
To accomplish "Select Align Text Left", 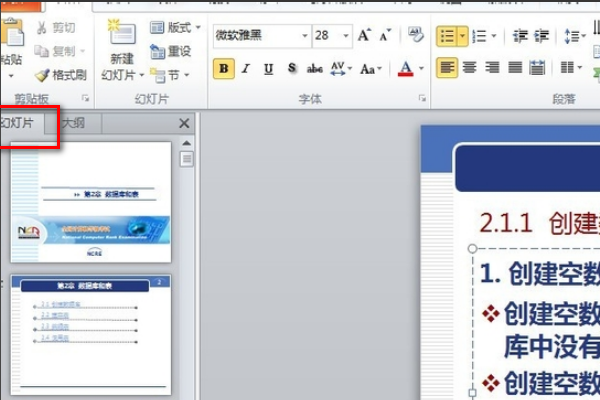I will tap(447, 68).
